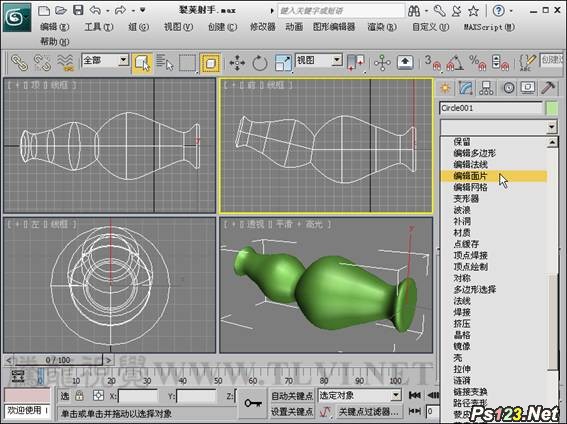
Task: Expand the modifier list dropdown arrow
Action: pos(551,127)
